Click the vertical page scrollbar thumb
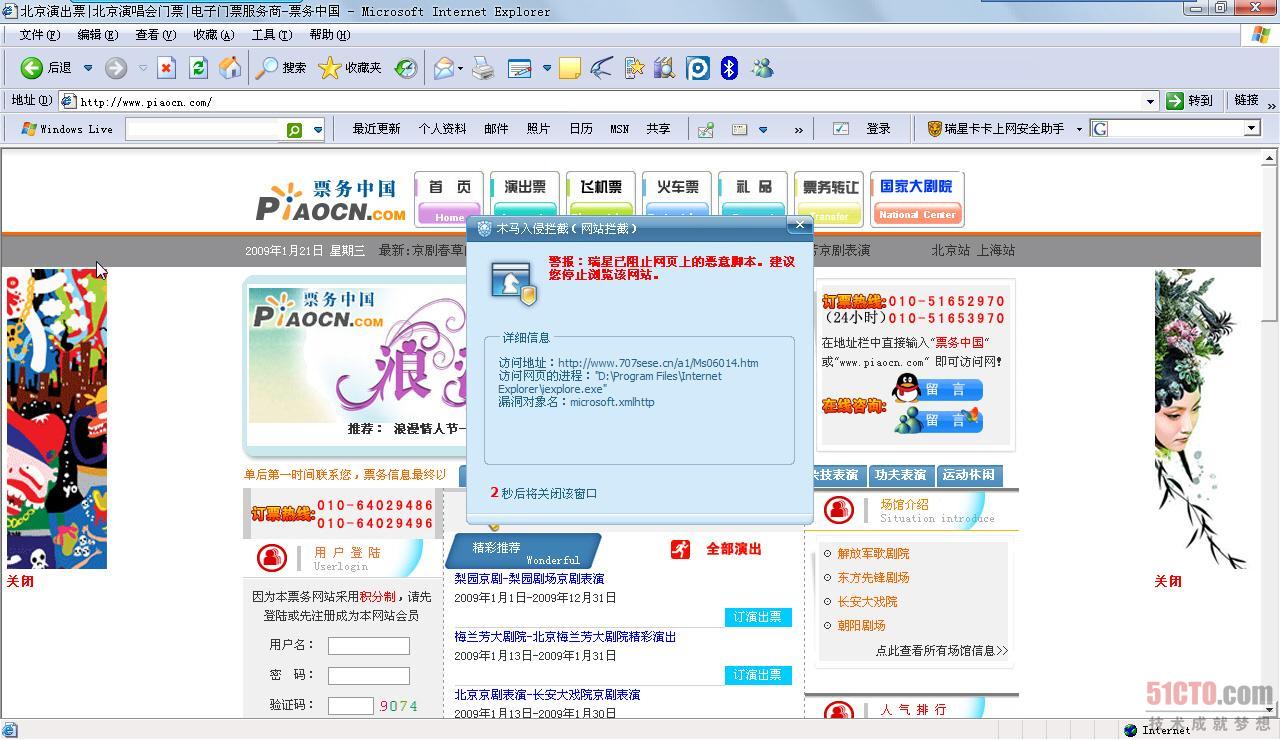1280x740 pixels. pyautogui.click(x=1270, y=243)
